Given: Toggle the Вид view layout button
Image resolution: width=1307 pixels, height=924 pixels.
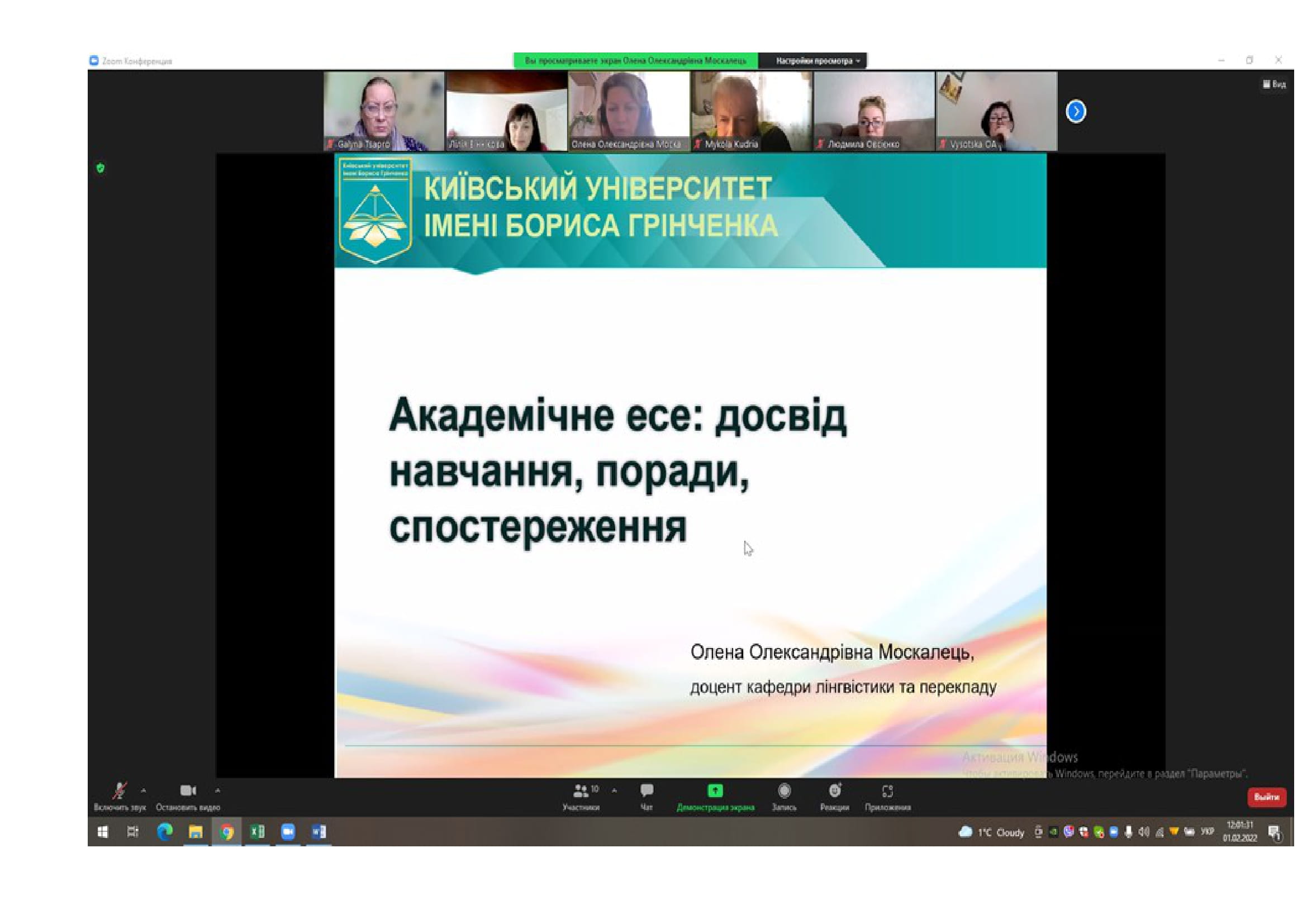Looking at the screenshot, I should [1274, 84].
